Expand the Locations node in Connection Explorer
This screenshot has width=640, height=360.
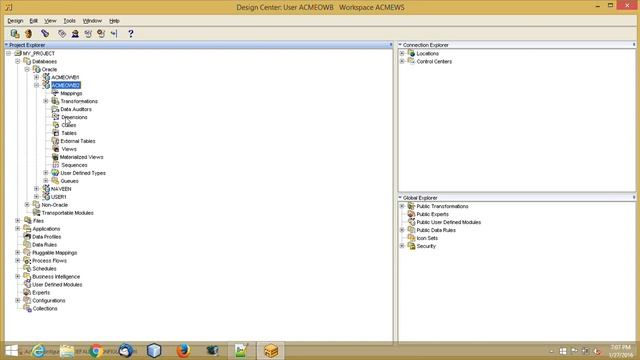(402, 53)
